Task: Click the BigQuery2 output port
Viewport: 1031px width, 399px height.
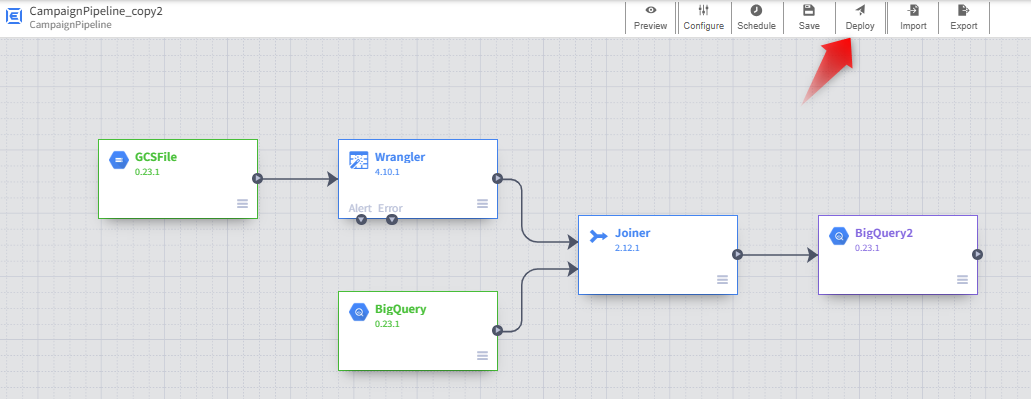Action: tap(978, 254)
